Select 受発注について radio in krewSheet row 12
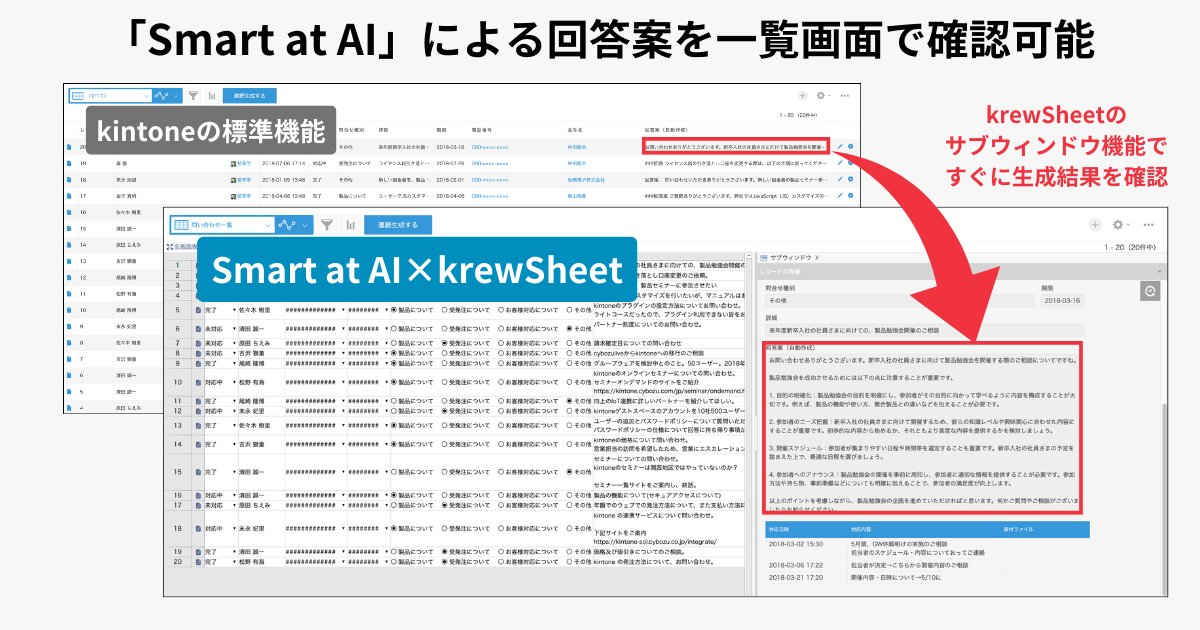This screenshot has width=1200, height=630. tap(445, 409)
